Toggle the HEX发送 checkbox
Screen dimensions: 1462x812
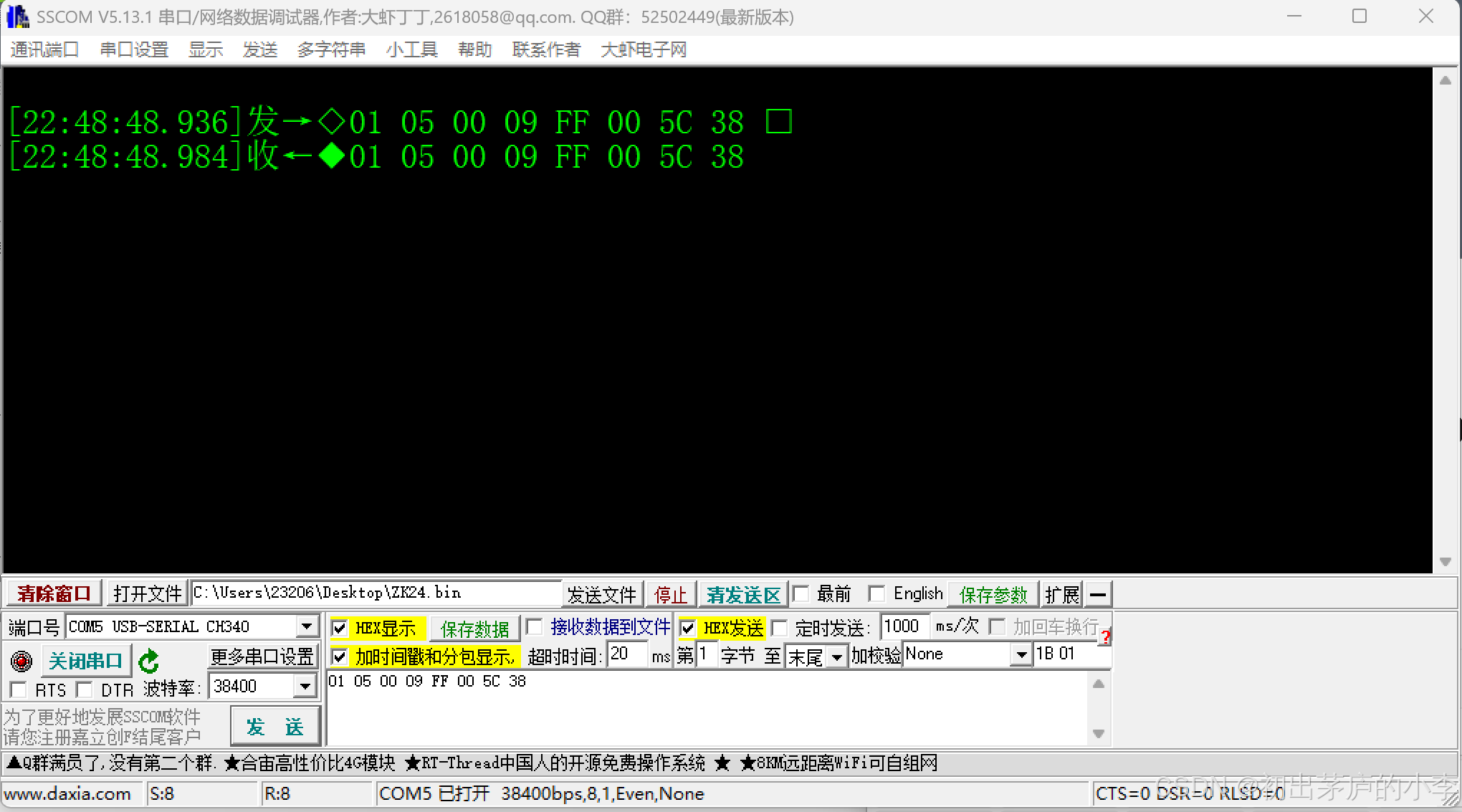[x=688, y=629]
